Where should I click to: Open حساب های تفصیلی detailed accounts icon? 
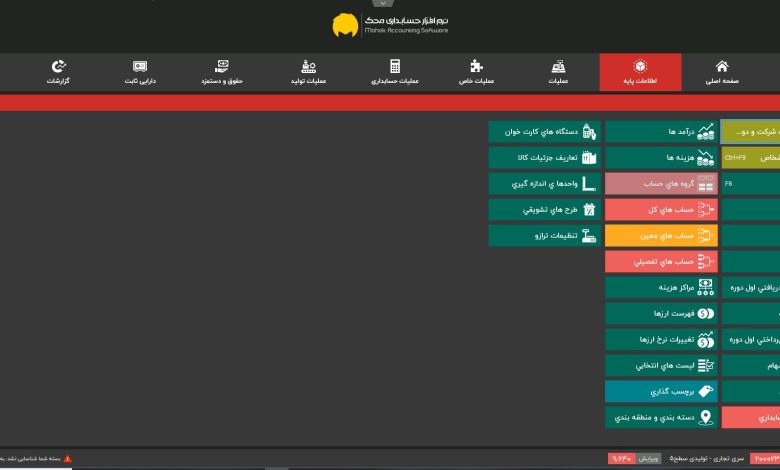click(705, 261)
